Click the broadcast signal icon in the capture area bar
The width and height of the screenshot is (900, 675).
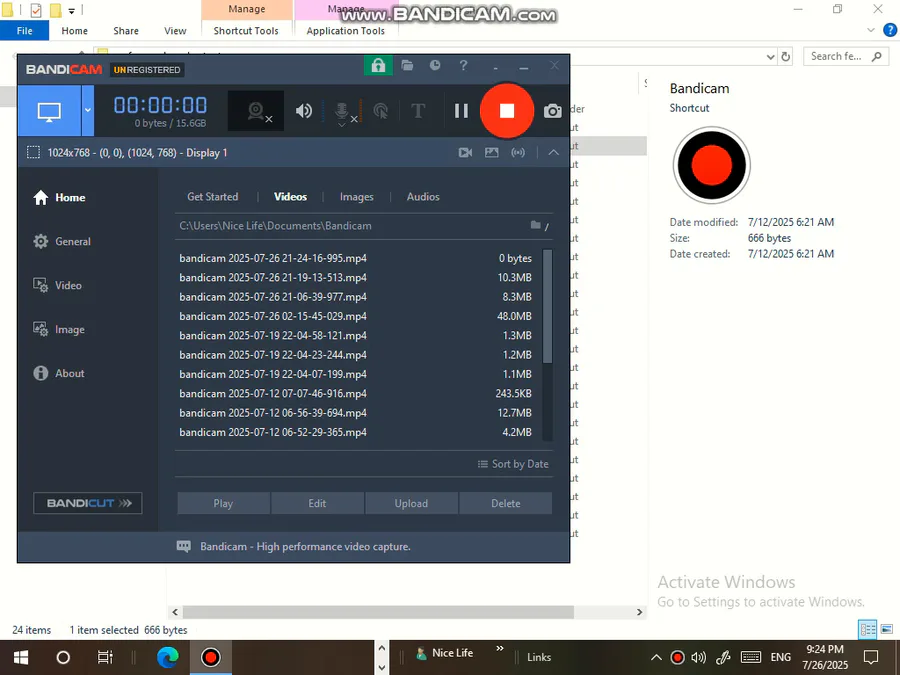click(x=518, y=153)
